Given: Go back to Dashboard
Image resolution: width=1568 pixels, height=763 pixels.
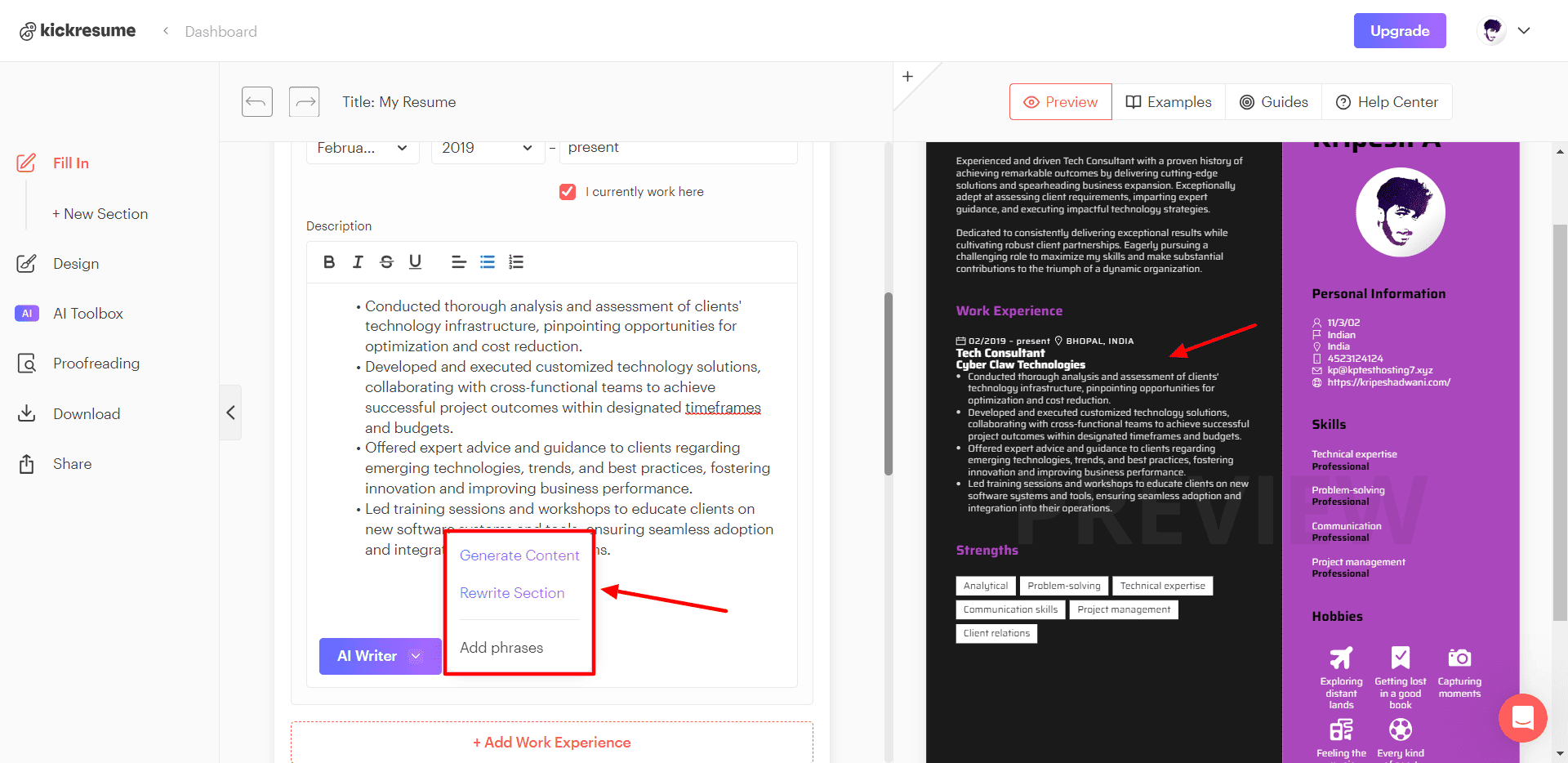Looking at the screenshot, I should click(x=220, y=31).
